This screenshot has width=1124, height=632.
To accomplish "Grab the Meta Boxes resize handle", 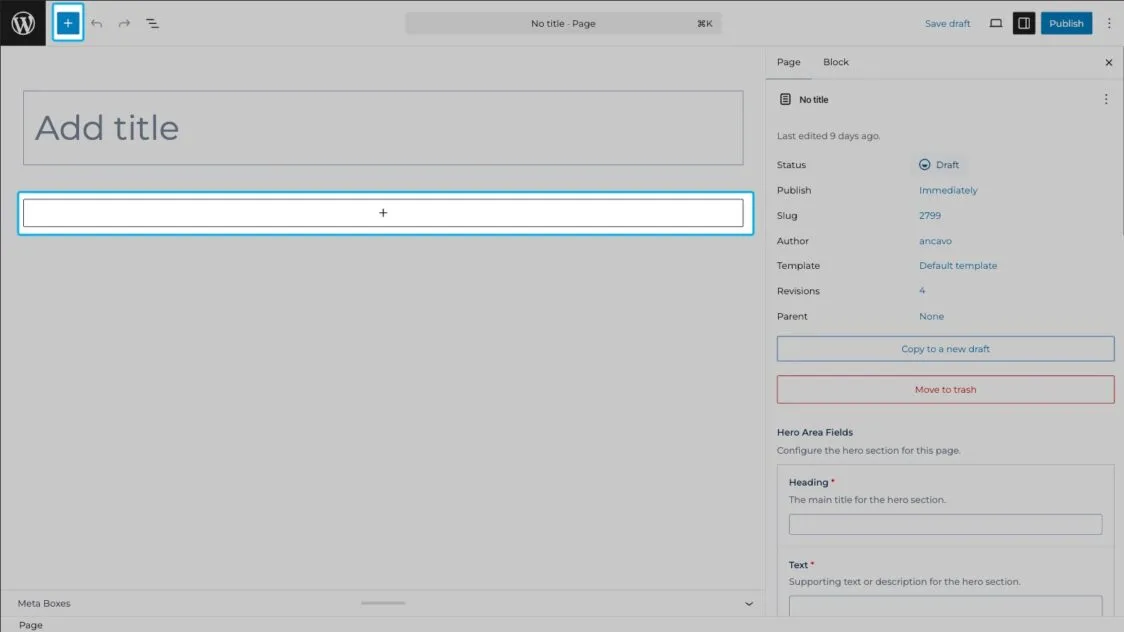I will pos(383,603).
